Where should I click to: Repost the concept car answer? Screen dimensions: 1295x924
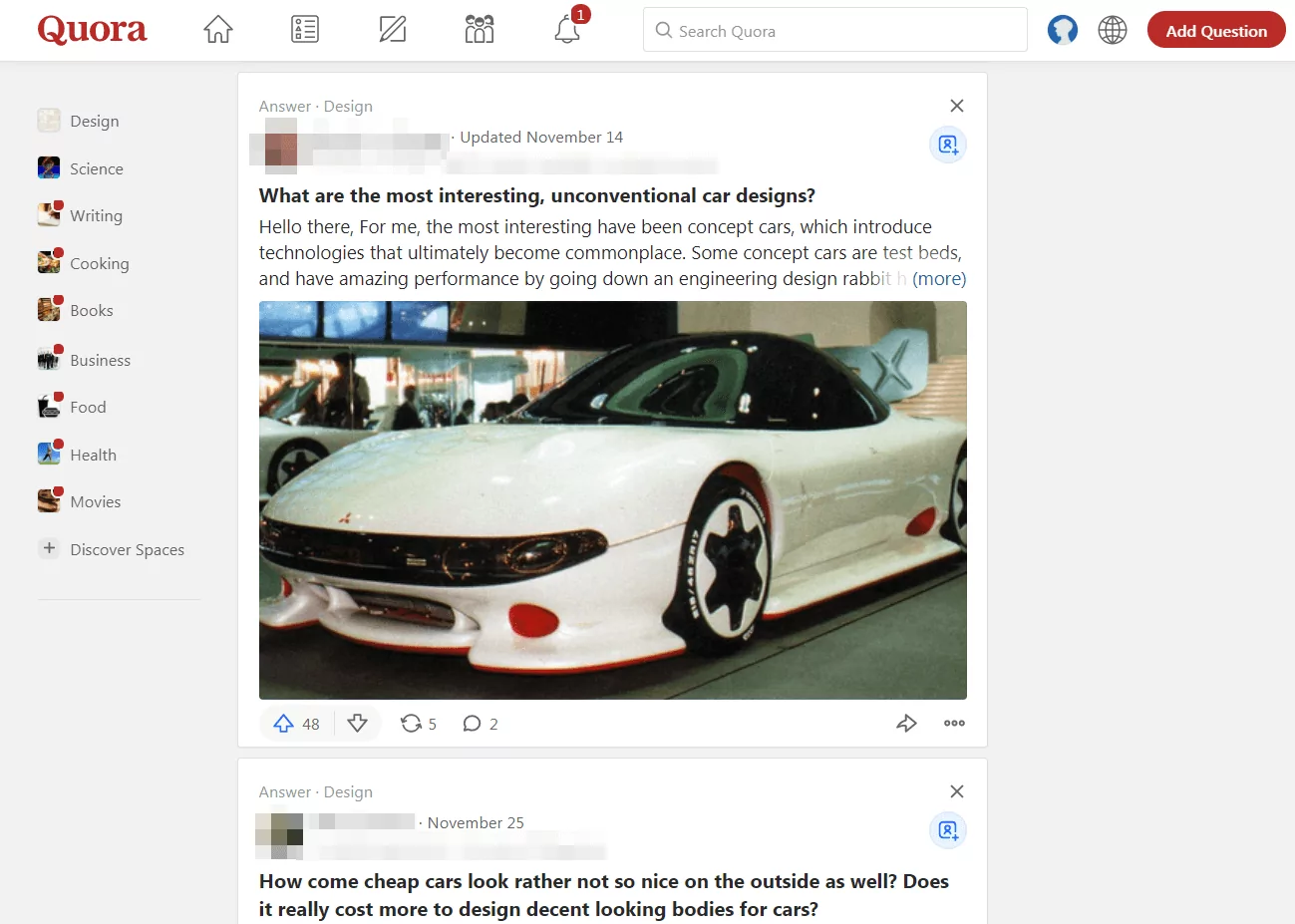click(409, 723)
